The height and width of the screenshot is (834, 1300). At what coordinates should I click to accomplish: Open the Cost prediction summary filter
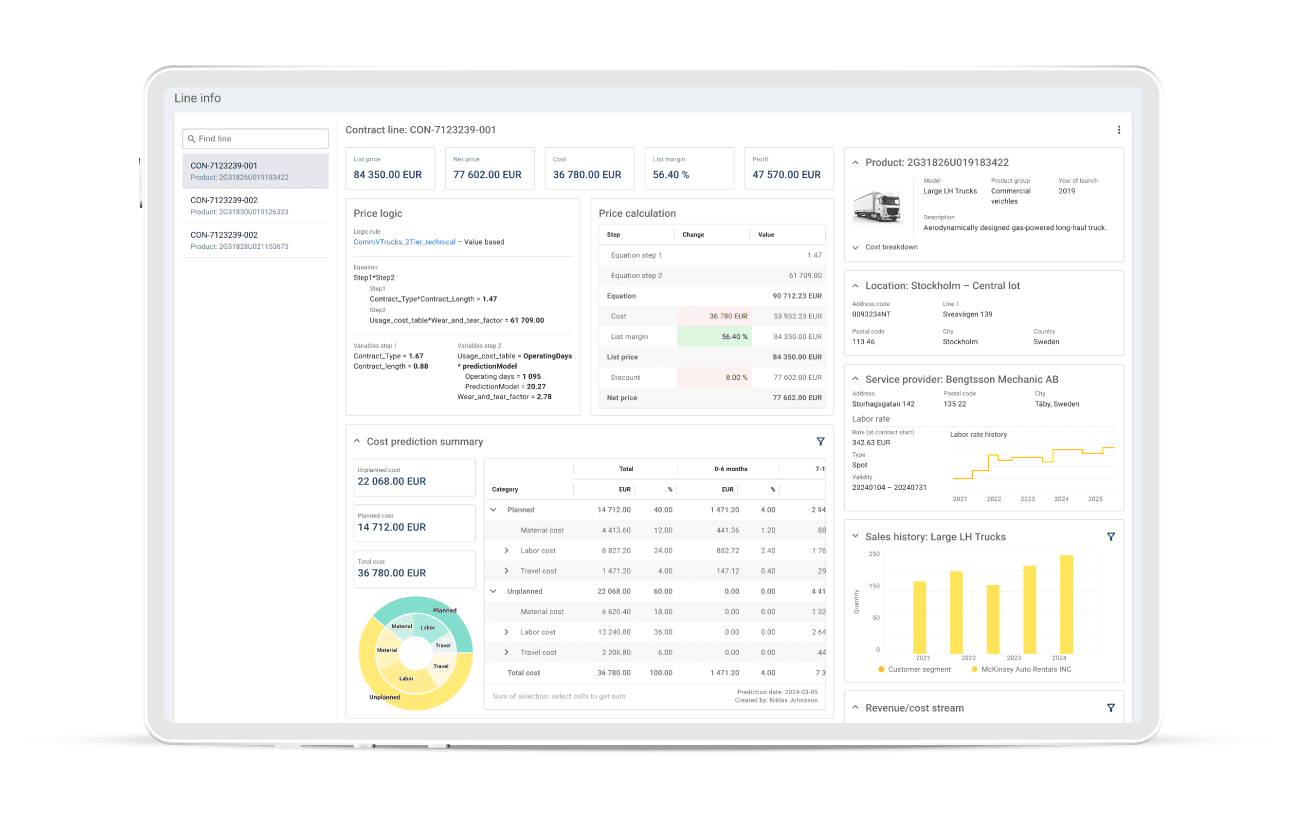coord(820,441)
